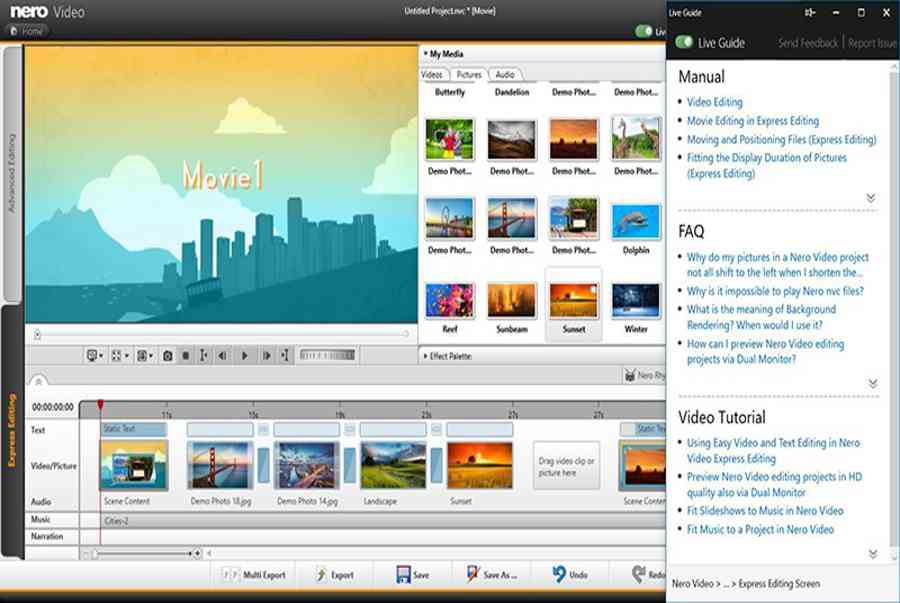Expand the FAQ section chevron
This screenshot has width=900, height=603.
pos(872,383)
